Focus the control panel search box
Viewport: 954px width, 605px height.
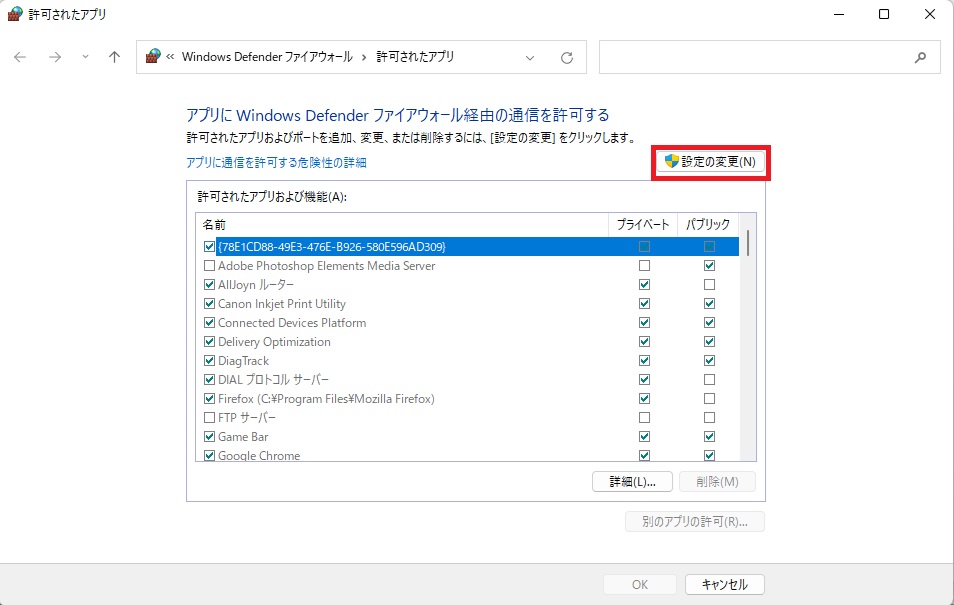pos(769,57)
